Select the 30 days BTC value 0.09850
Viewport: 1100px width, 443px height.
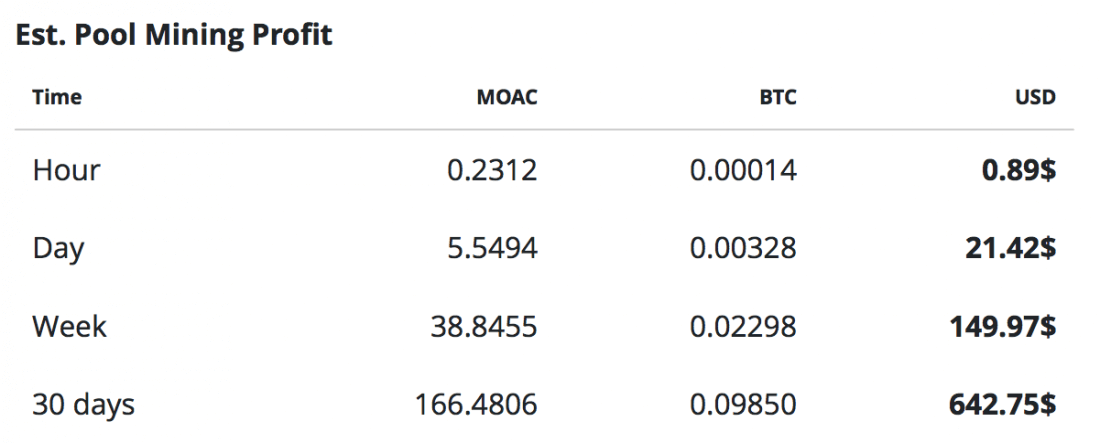pos(743,405)
